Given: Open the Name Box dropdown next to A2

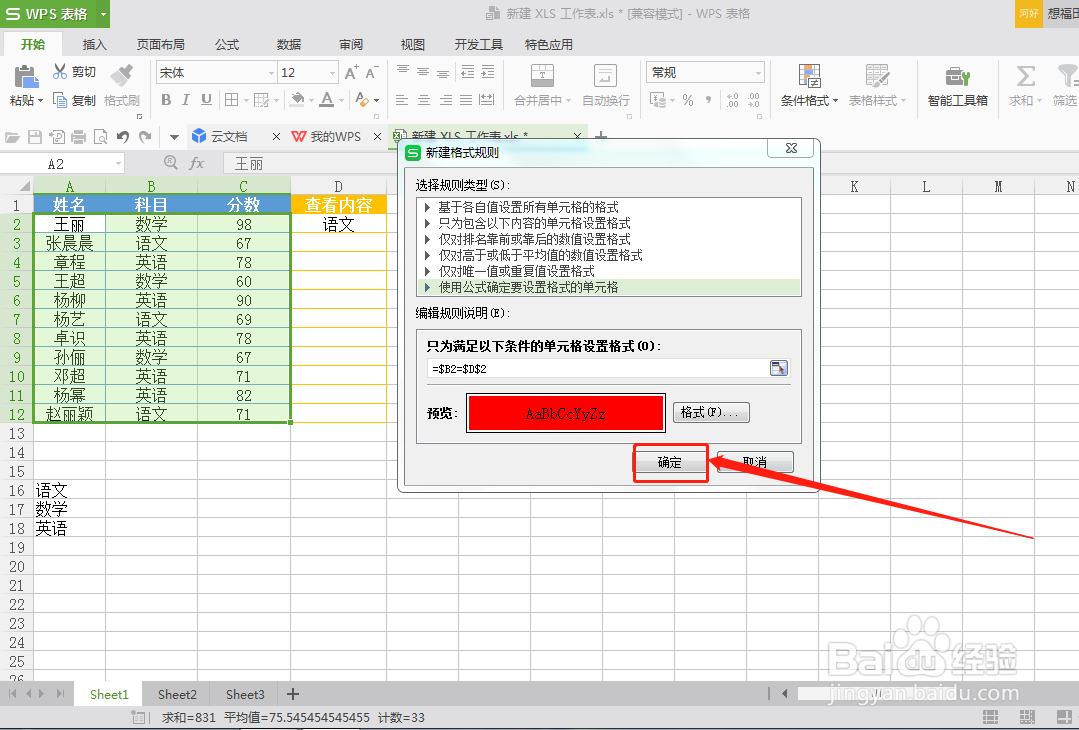Looking at the screenshot, I should (118, 164).
